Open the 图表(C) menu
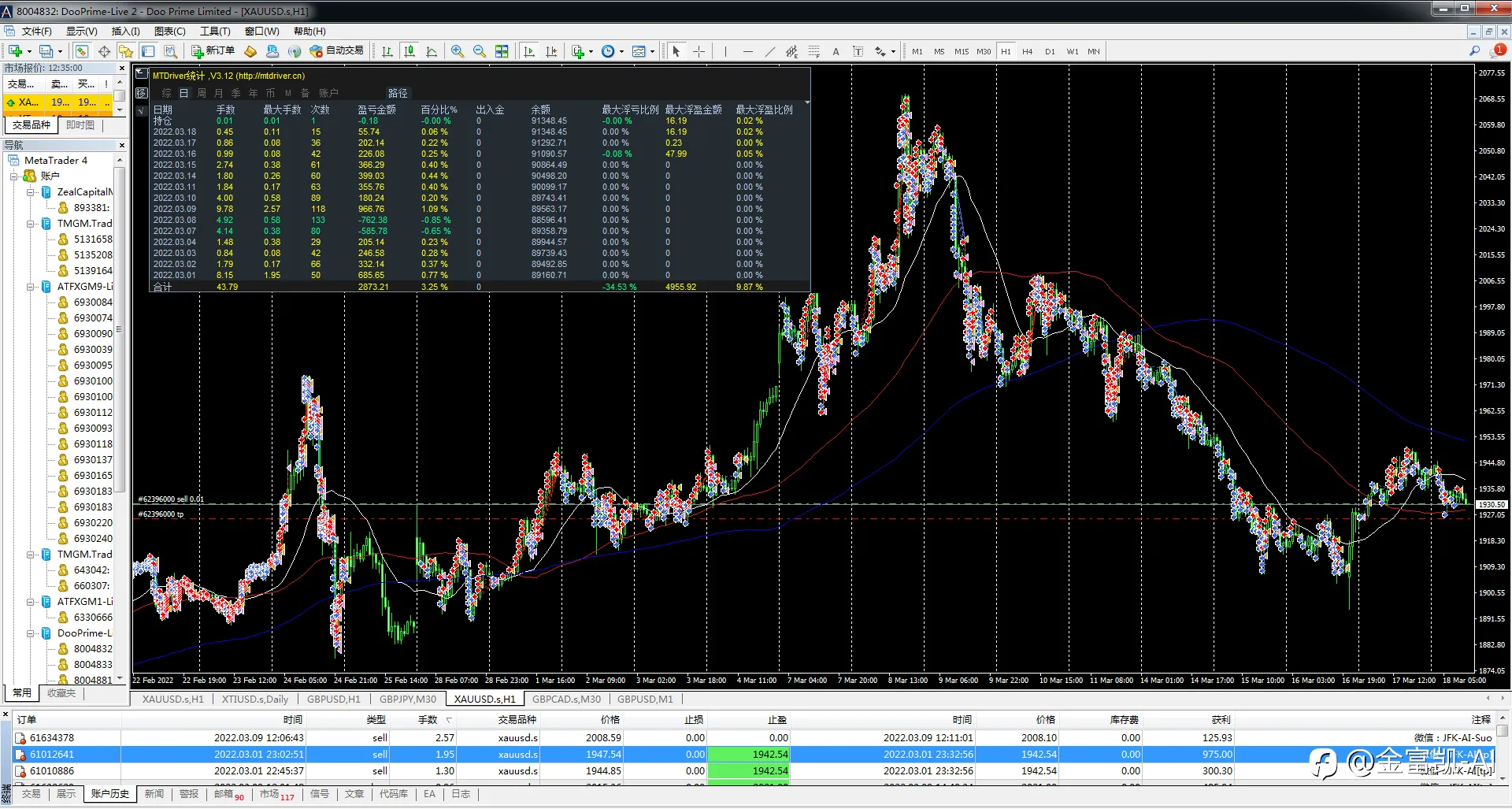This screenshot has width=1512, height=809. pyautogui.click(x=170, y=32)
